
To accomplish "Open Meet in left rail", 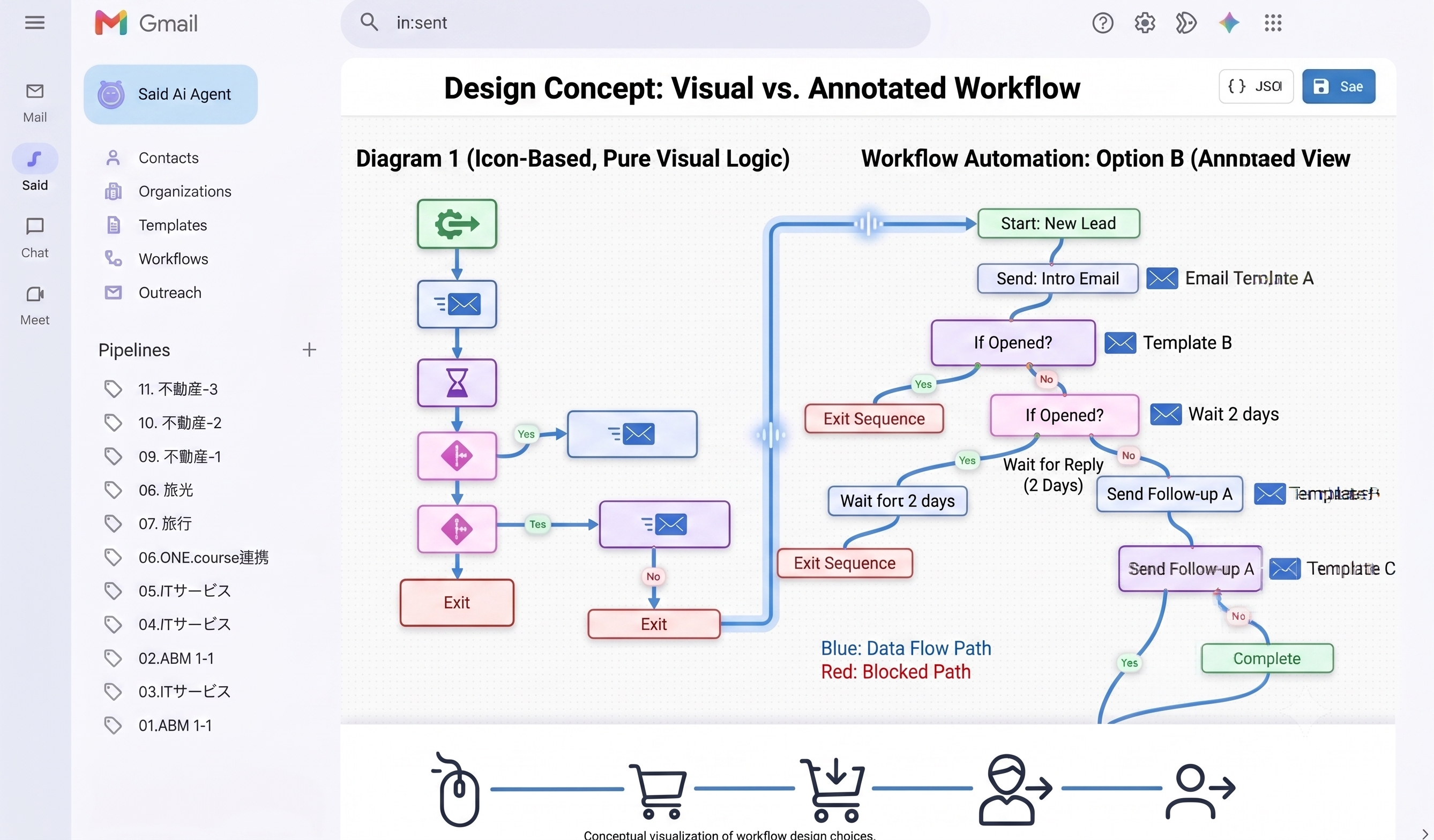I will coord(35,305).
